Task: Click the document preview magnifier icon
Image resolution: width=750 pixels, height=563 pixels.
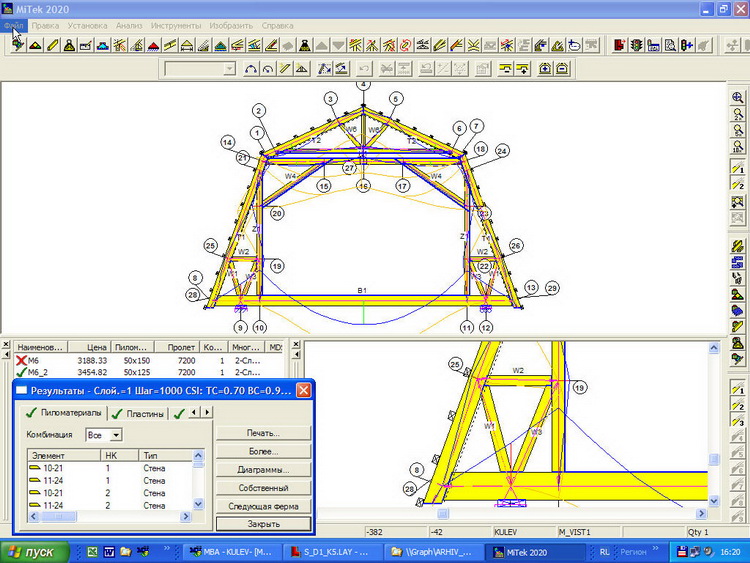Action: (670, 45)
